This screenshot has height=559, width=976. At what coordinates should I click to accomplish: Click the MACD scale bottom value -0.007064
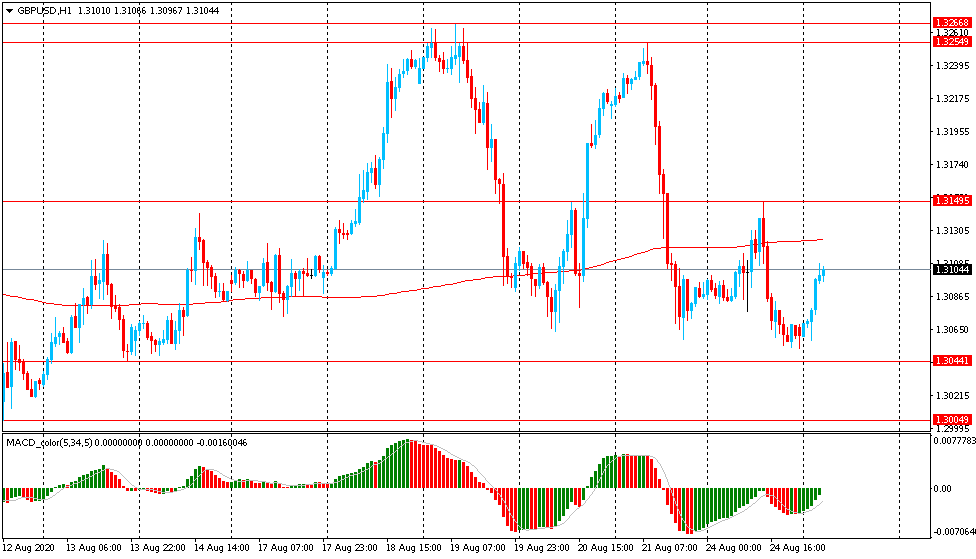(955, 532)
